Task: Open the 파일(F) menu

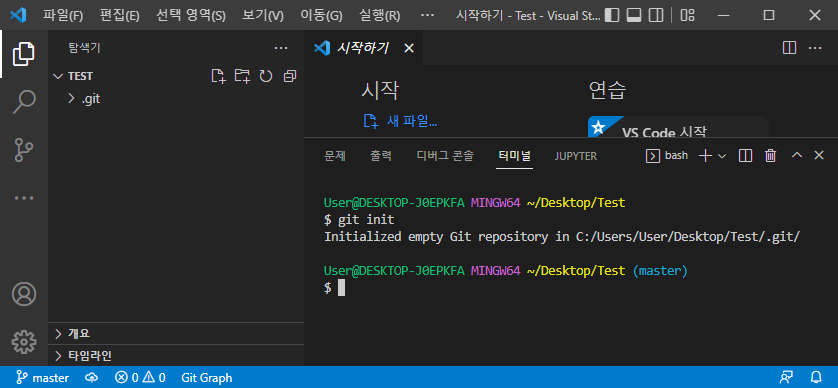Action: click(x=63, y=15)
